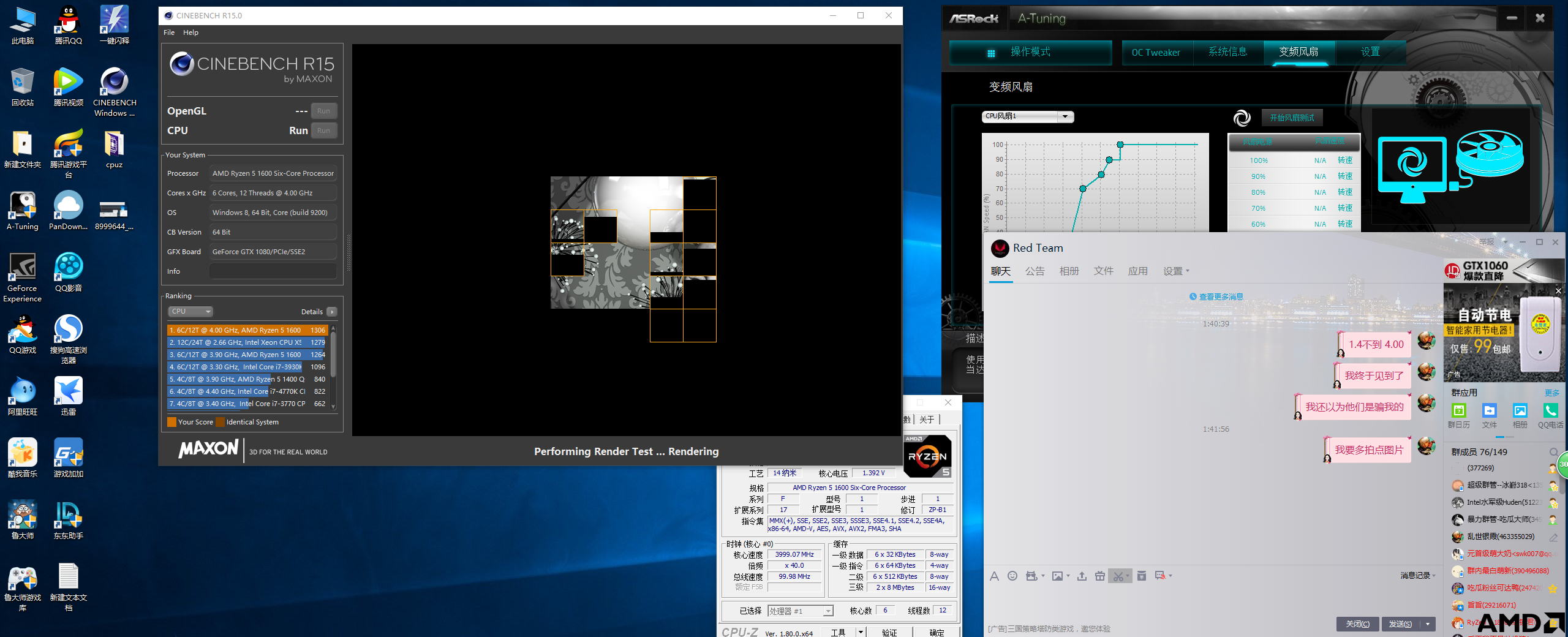The image size is (1568, 637).
Task: Open the 设置 dropdown in Red Team chat
Action: tap(1176, 271)
